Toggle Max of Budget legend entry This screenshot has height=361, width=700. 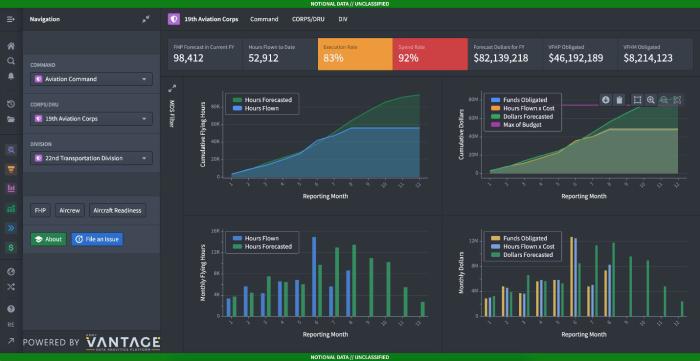pyautogui.click(x=516, y=125)
